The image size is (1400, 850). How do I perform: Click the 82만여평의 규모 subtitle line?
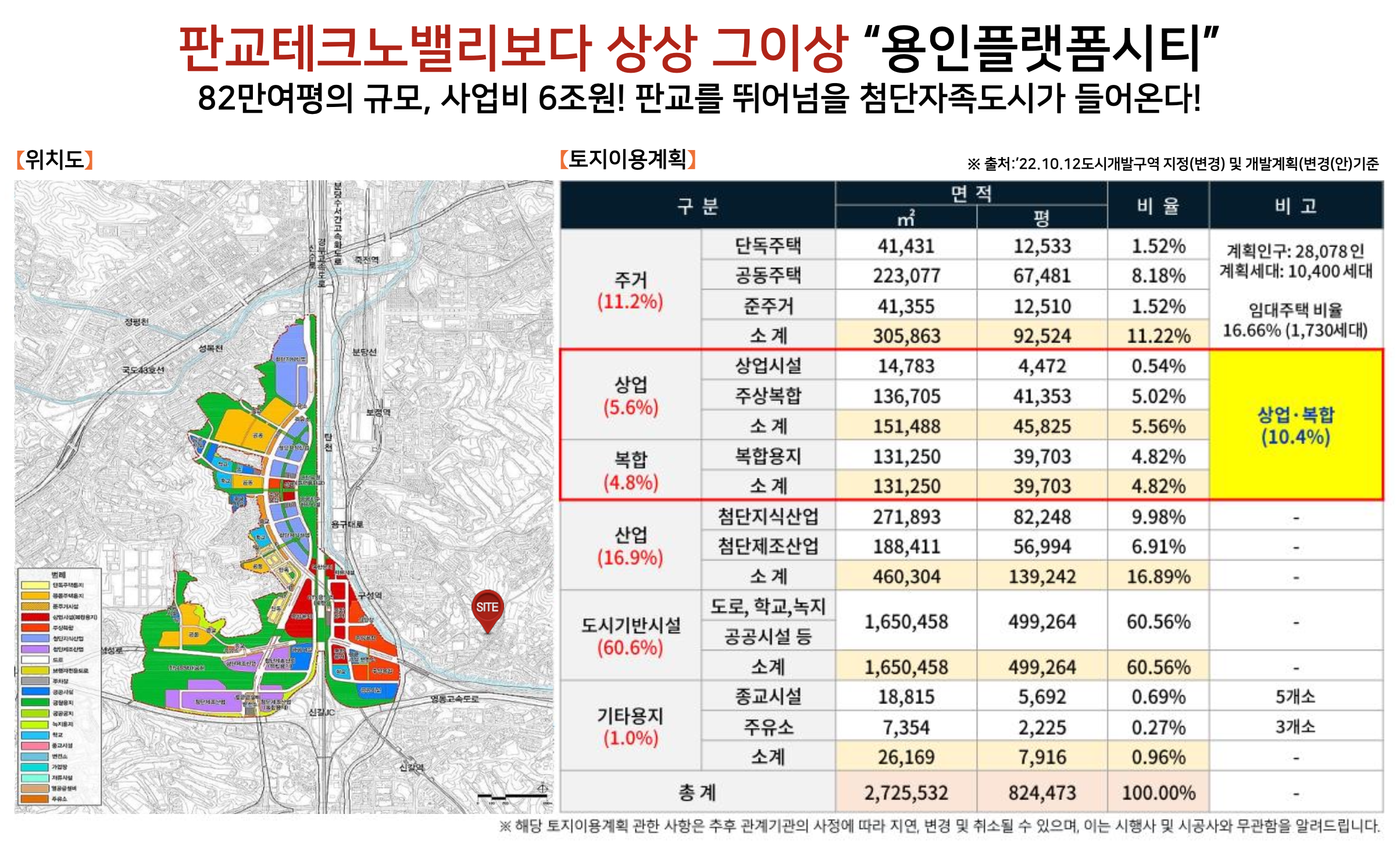tap(699, 98)
